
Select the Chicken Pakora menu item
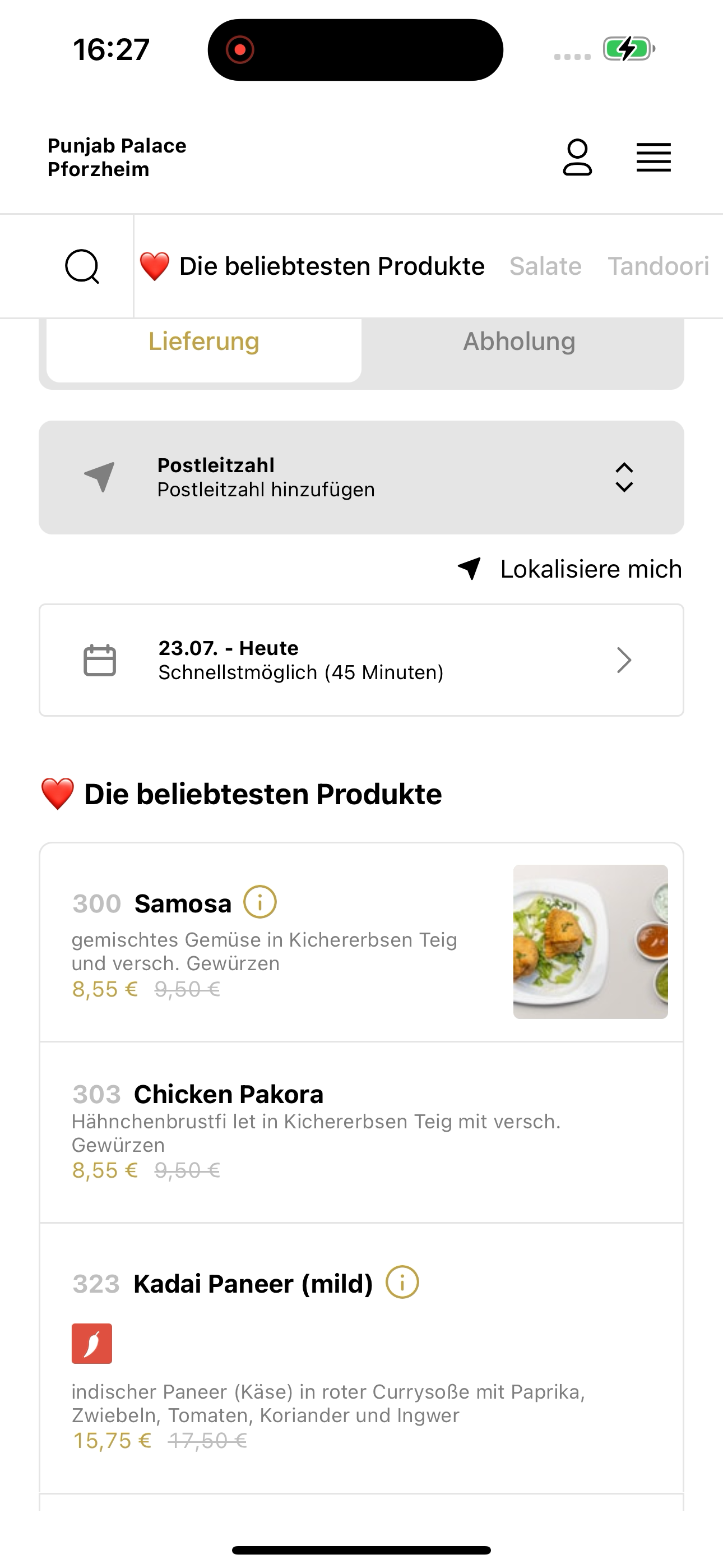(x=361, y=1132)
